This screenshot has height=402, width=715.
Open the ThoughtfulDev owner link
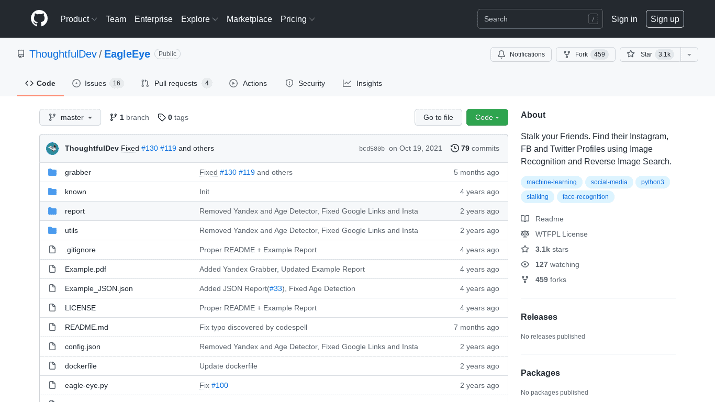pyautogui.click(x=63, y=54)
